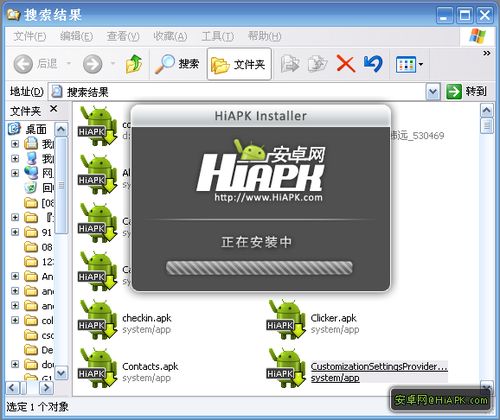Click the Copy To folder icon
The height and width of the screenshot is (420, 500).
[317, 64]
